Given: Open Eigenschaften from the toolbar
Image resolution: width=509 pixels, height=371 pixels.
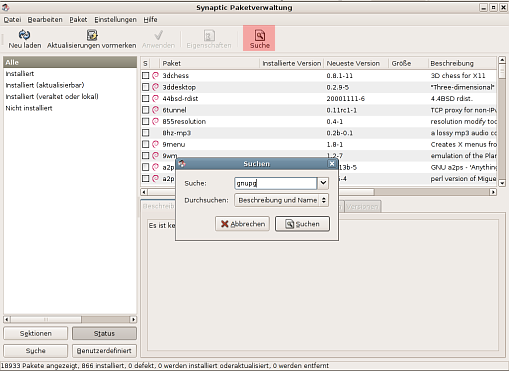Looking at the screenshot, I should [209, 39].
